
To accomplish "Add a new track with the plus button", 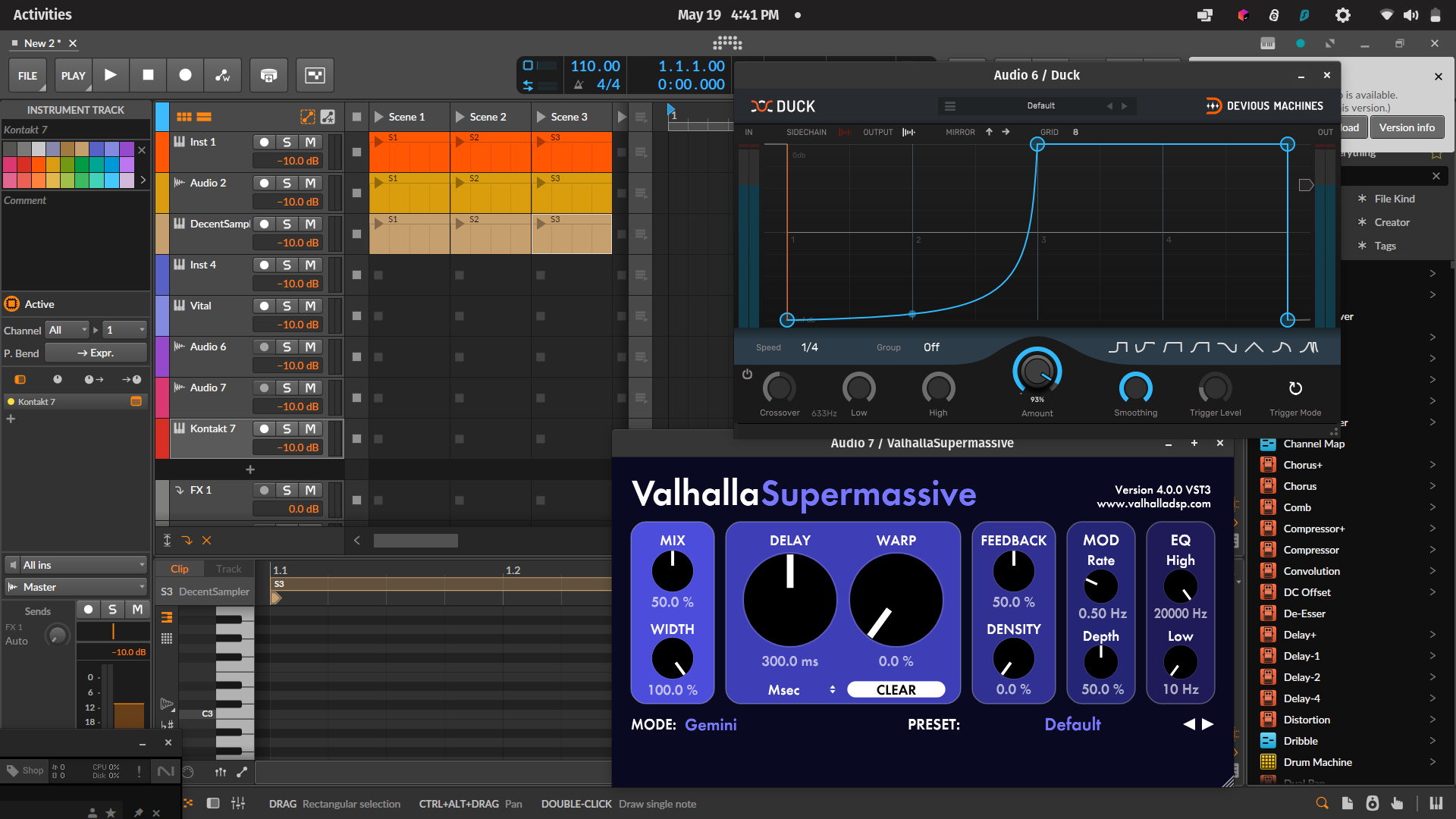I will [250, 469].
